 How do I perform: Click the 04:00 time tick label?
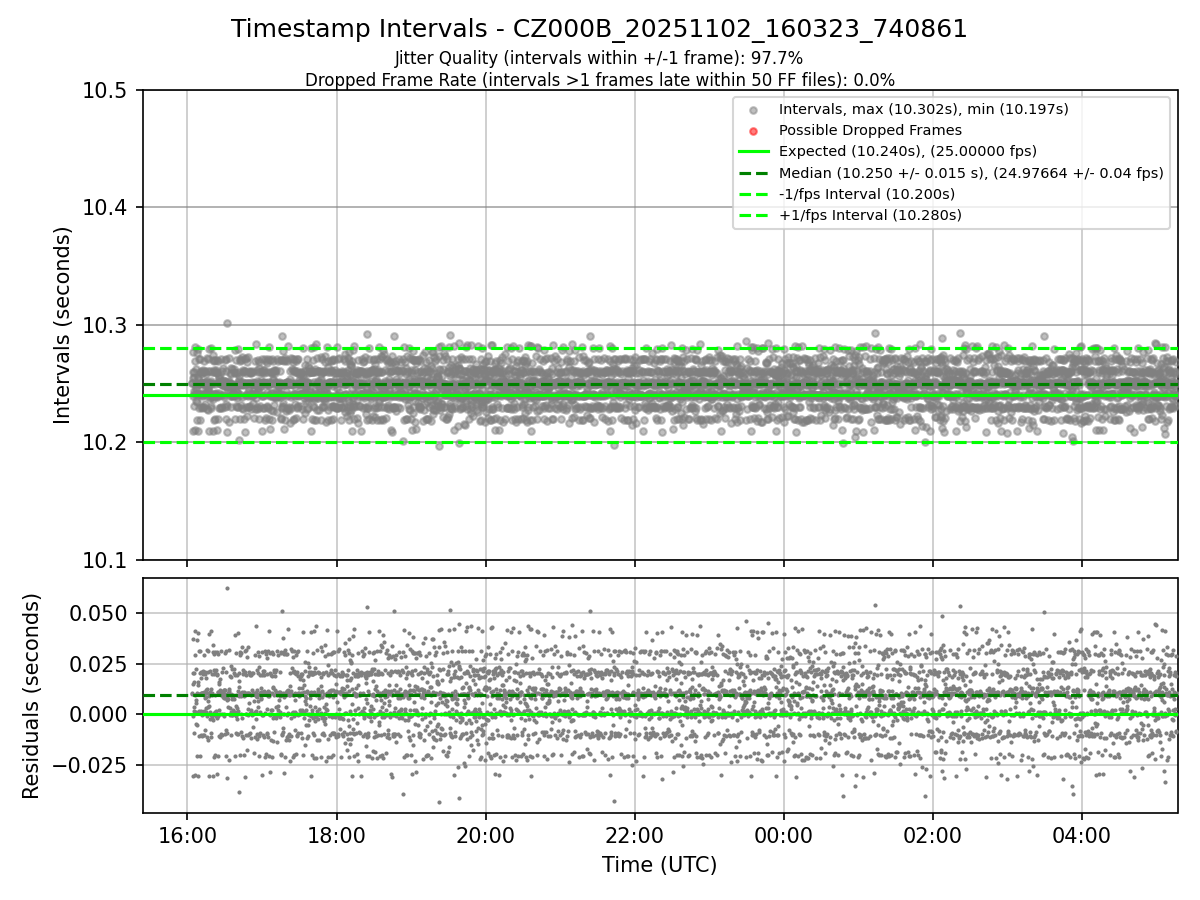pos(1081,833)
